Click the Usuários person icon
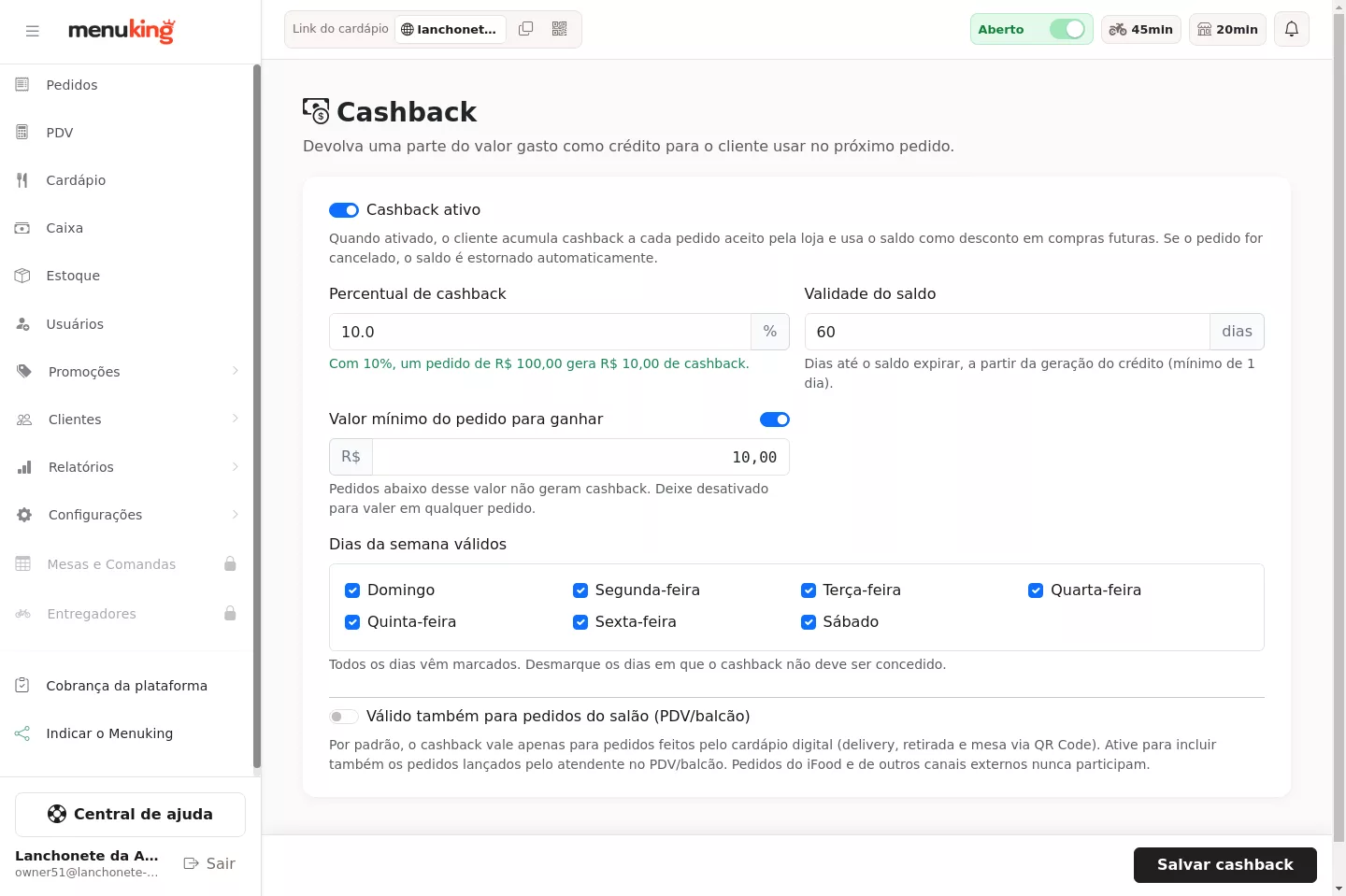 tap(22, 324)
